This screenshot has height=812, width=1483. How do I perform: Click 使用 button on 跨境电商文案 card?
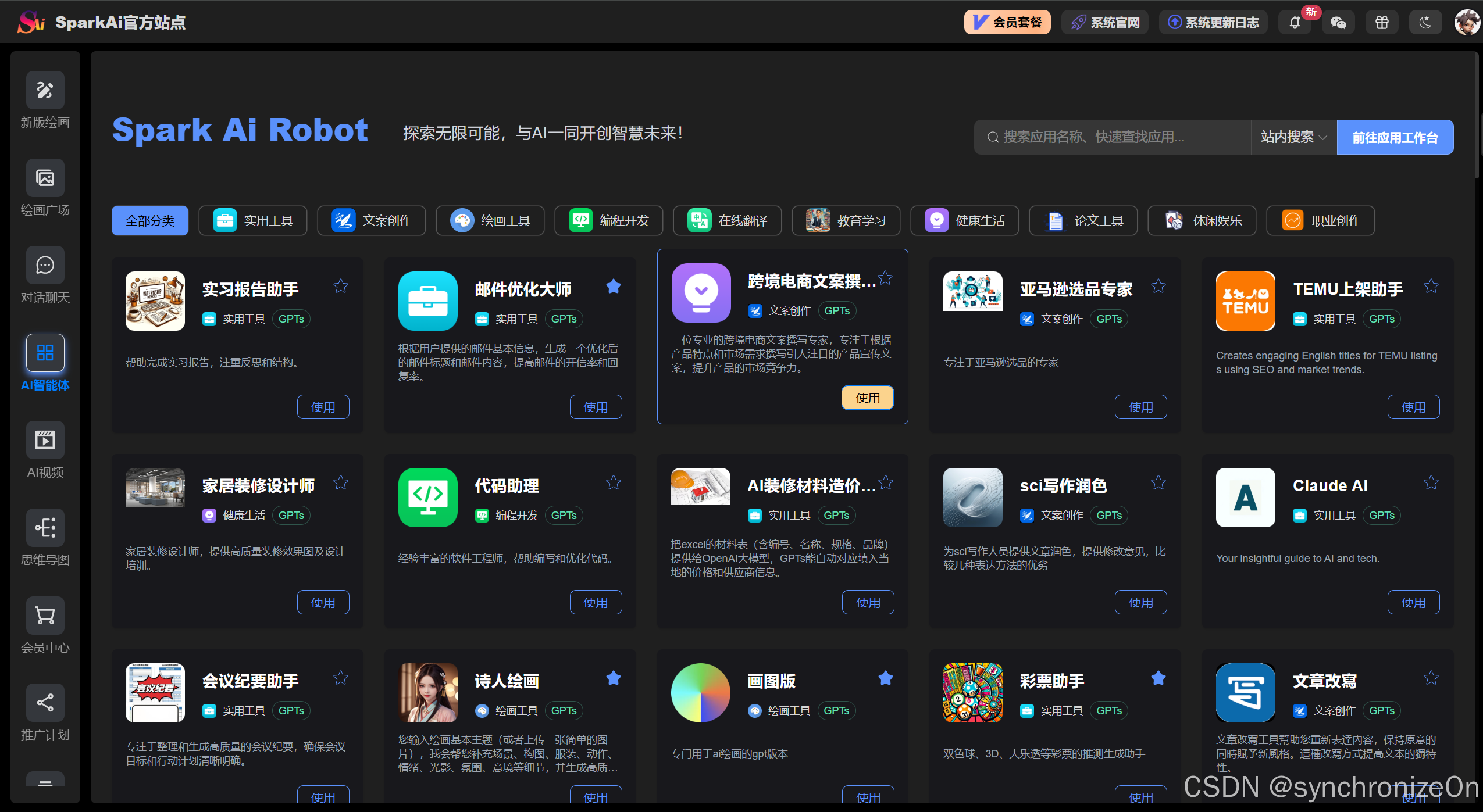pos(867,398)
